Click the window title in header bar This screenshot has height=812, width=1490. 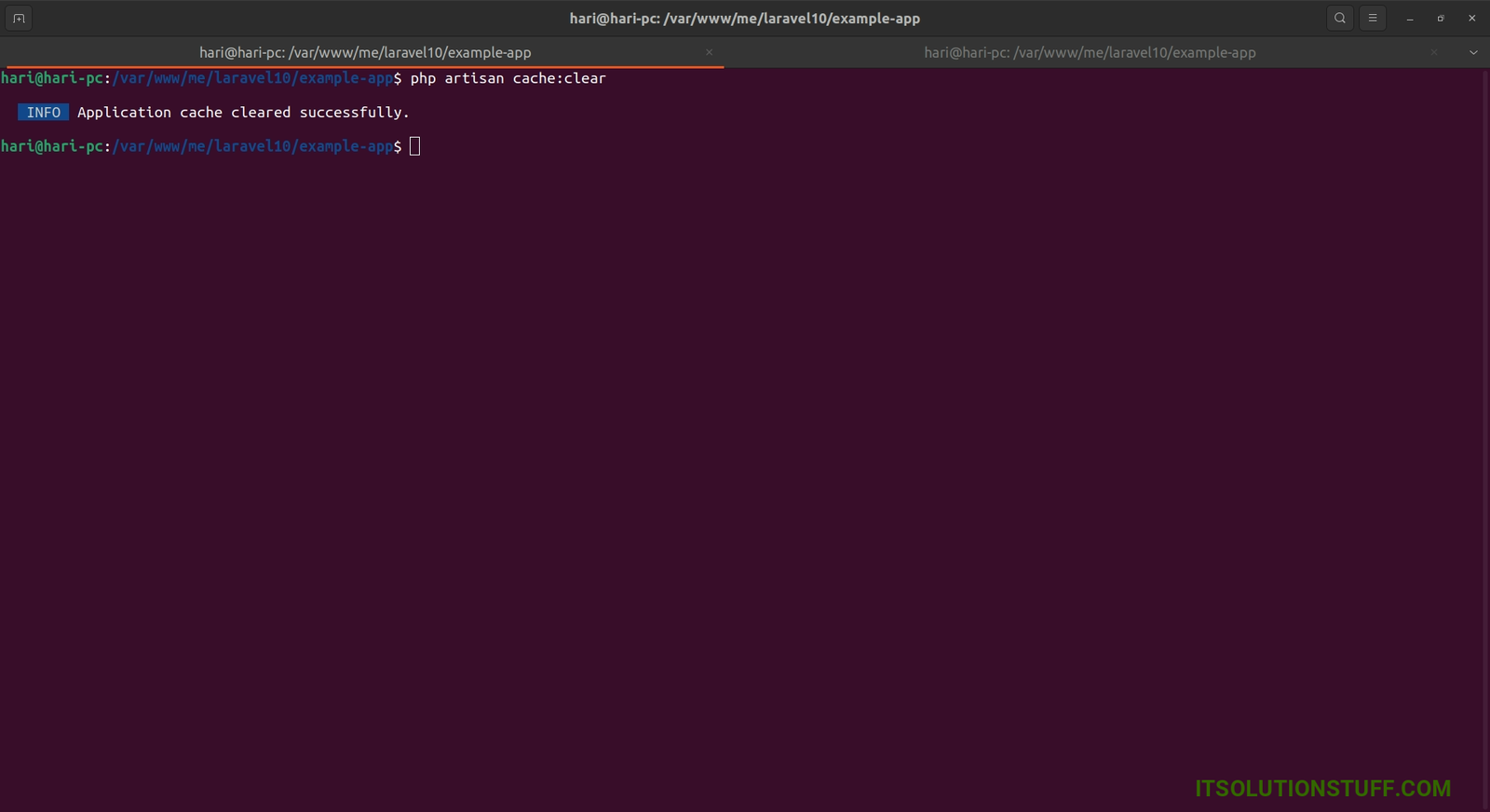coord(744,19)
